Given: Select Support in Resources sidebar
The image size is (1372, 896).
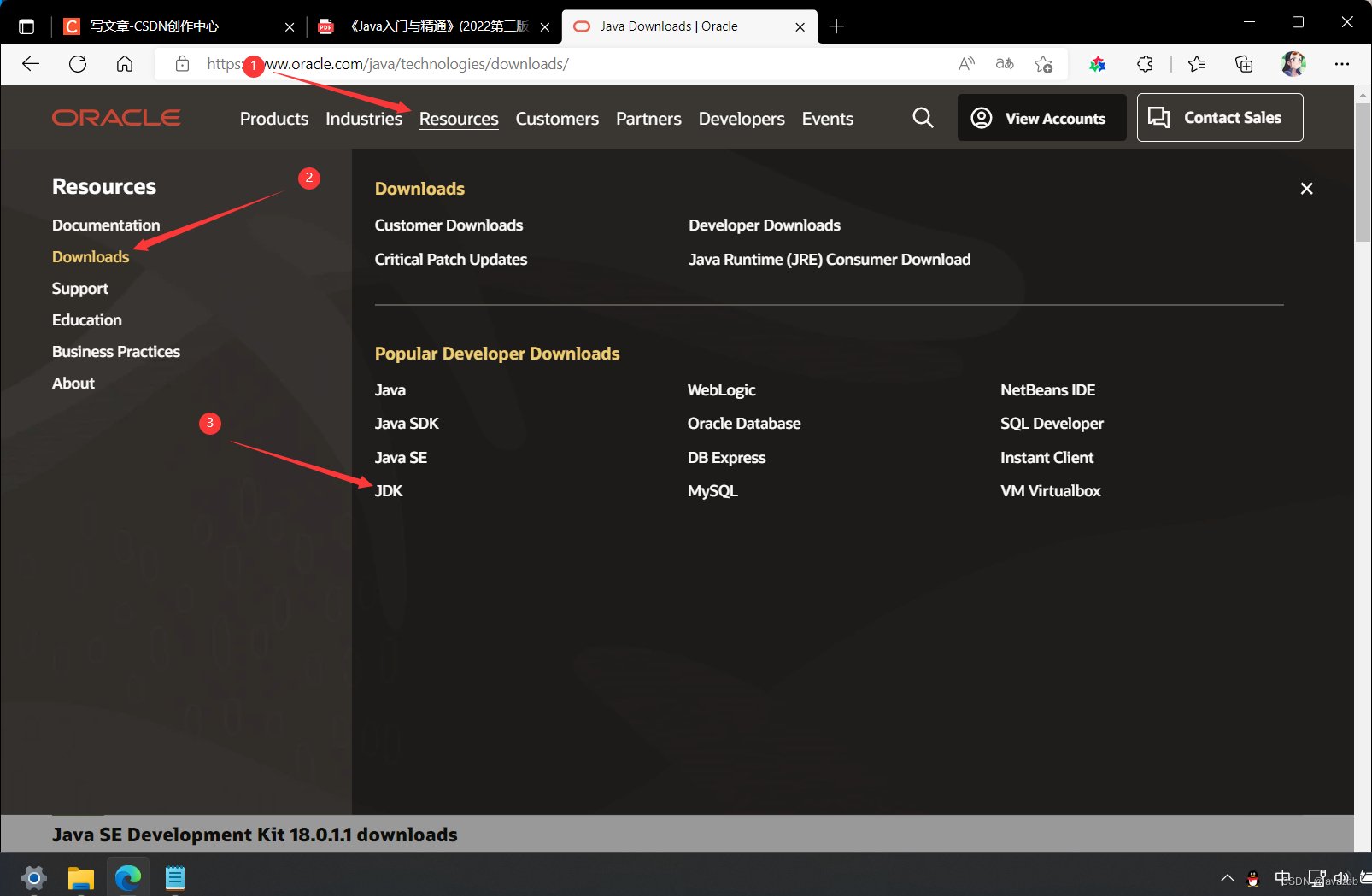Looking at the screenshot, I should (x=80, y=289).
